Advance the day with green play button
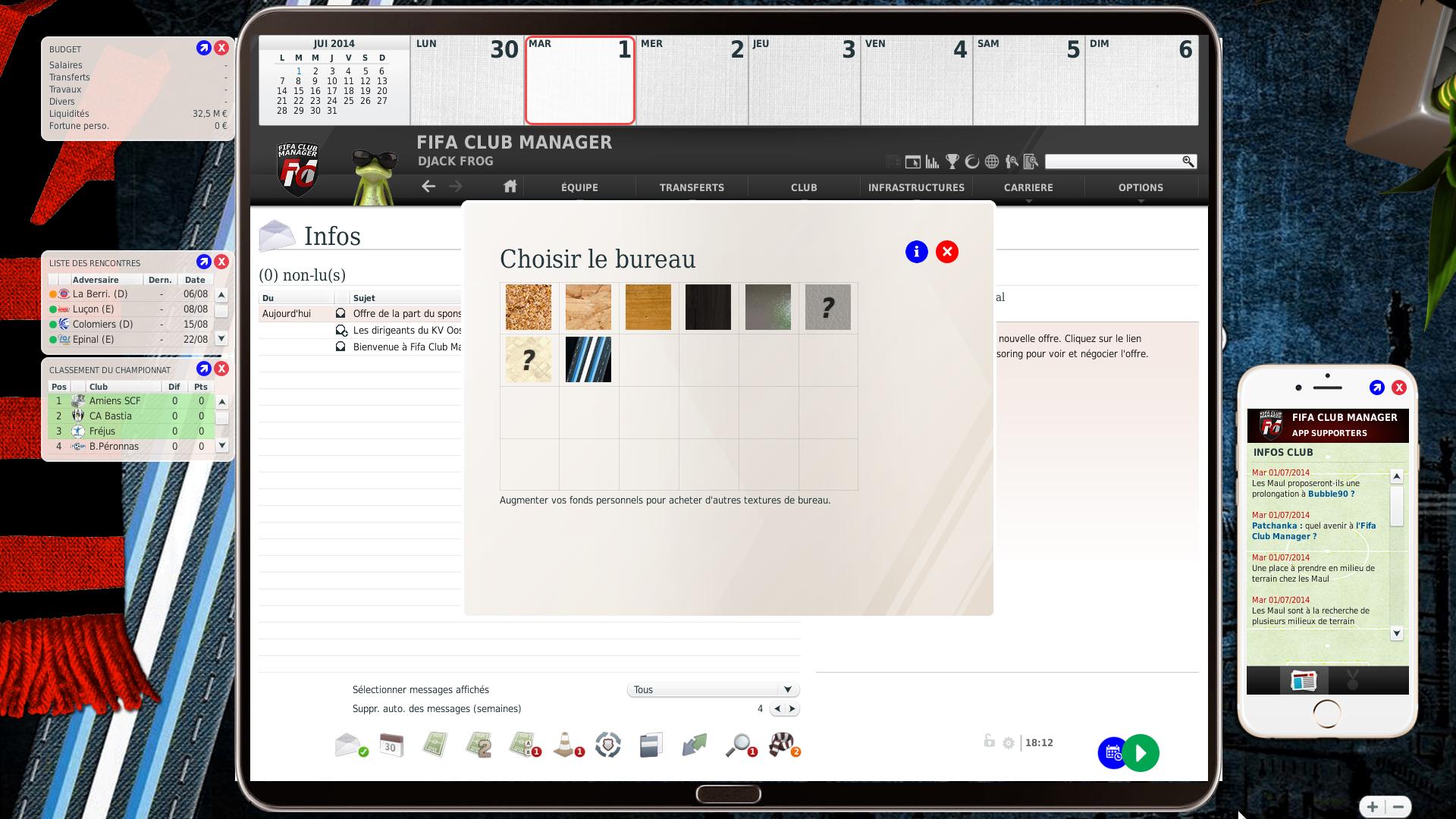The height and width of the screenshot is (819, 1456). tap(1141, 753)
